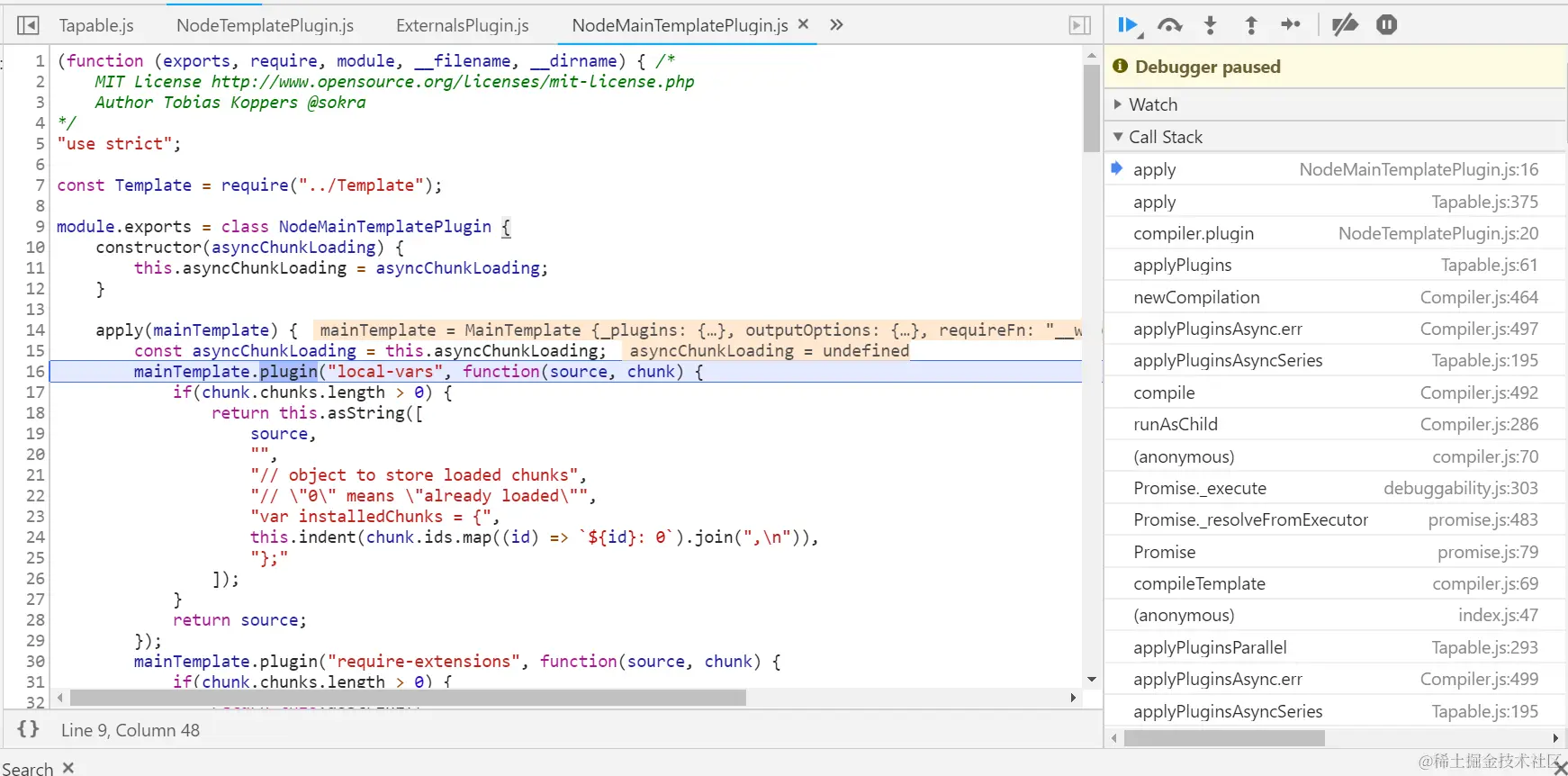Open the ExternalsPlugin.js tab
This screenshot has width=1568, height=776.
tap(463, 25)
